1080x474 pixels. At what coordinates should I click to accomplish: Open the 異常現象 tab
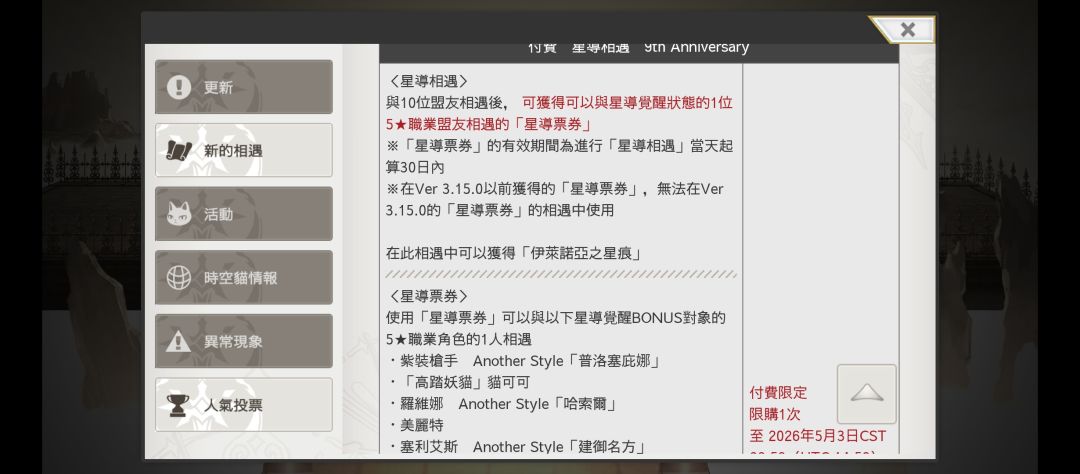pos(243,341)
